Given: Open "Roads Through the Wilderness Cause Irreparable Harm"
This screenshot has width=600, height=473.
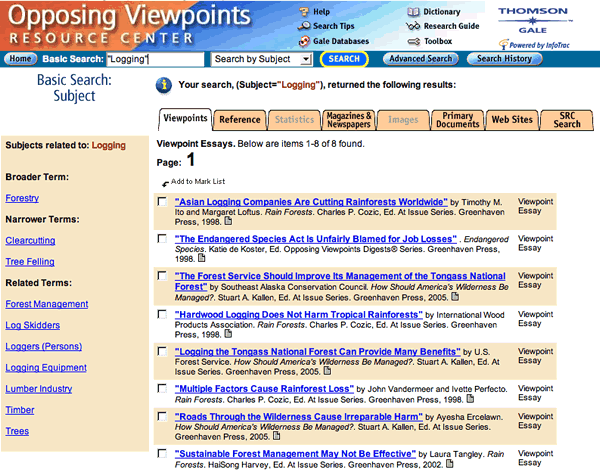Looking at the screenshot, I should click(299, 417).
